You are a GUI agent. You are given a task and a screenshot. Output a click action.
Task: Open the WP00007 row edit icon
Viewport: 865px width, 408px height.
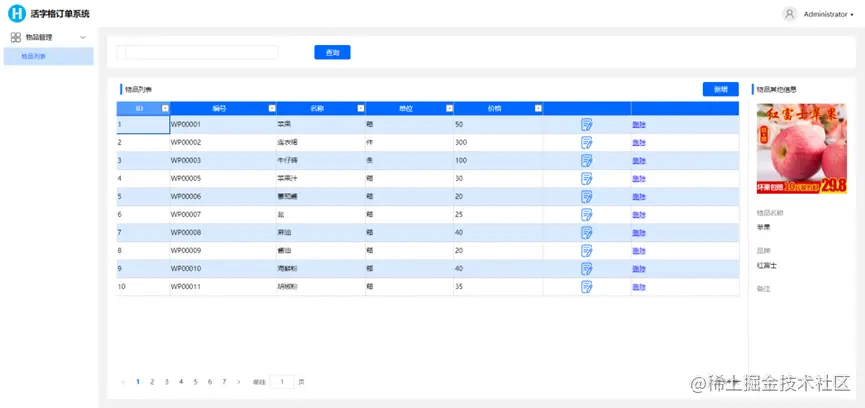coord(586,214)
